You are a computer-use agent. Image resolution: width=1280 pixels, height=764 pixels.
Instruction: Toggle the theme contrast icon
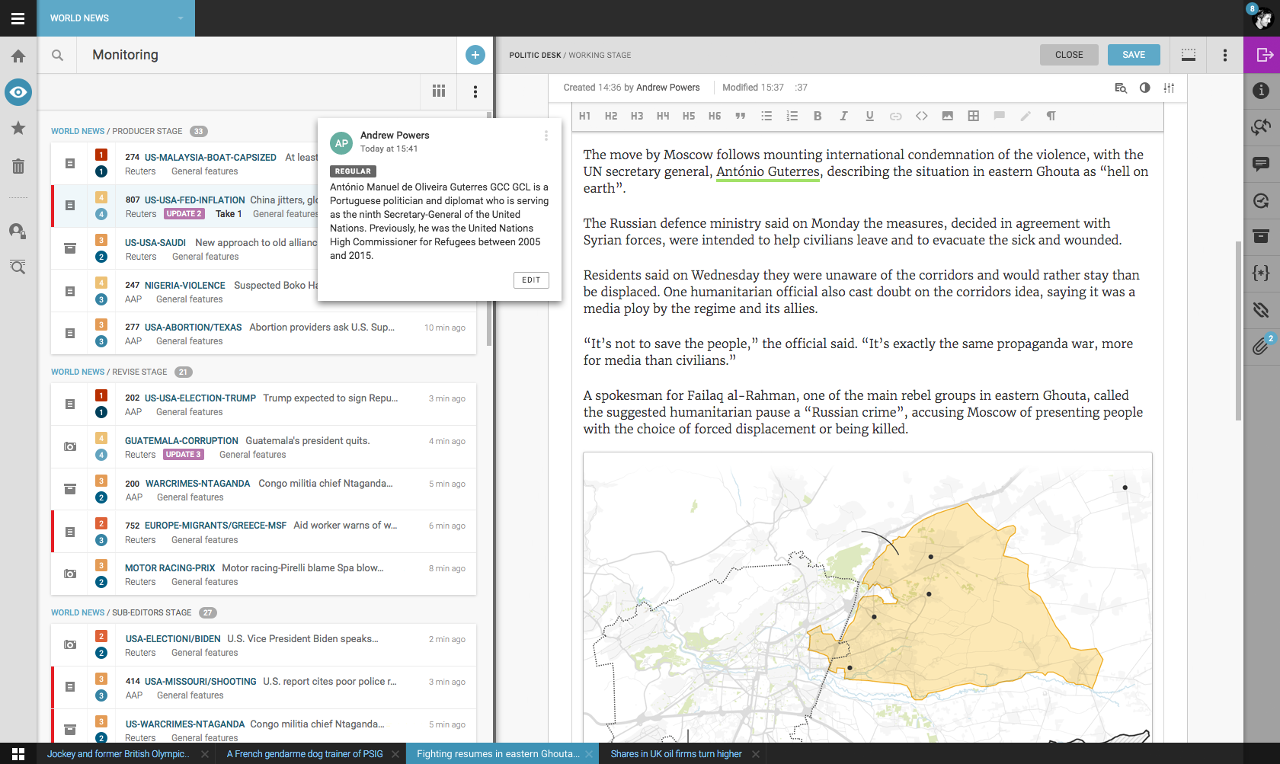click(1145, 88)
